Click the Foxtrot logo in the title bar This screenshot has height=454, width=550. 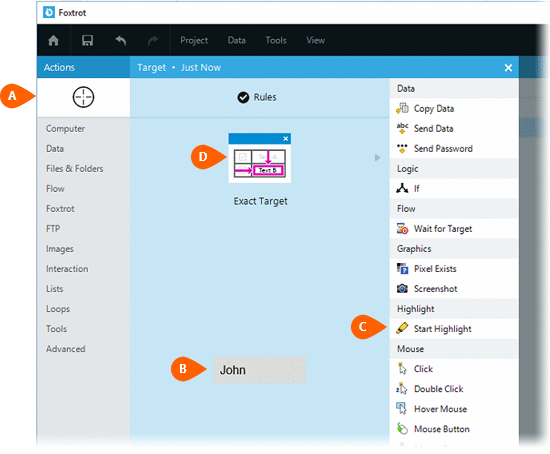(49, 12)
